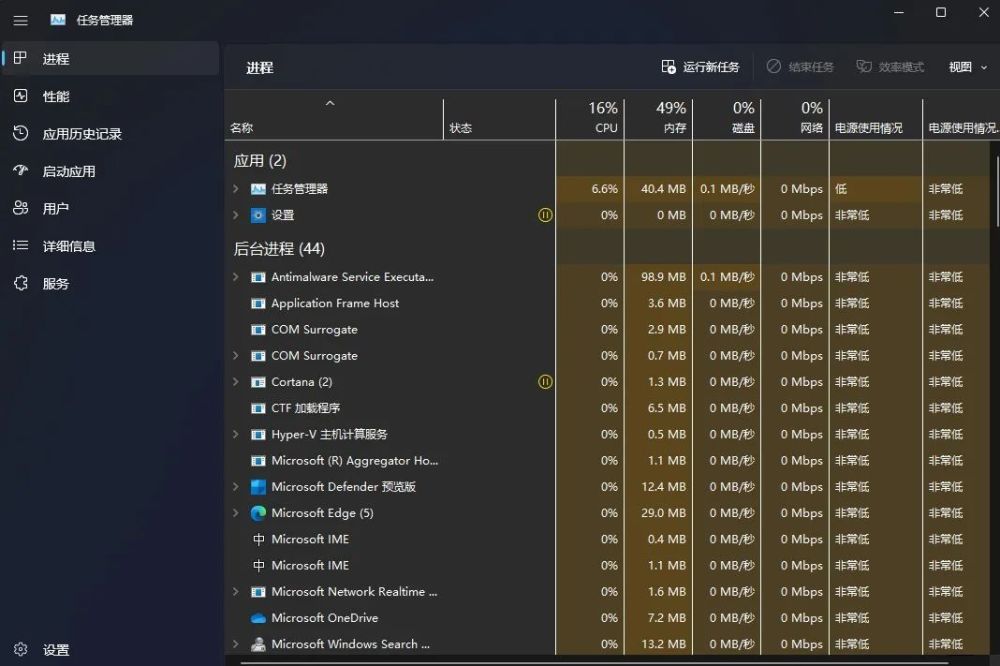
Task: Expand the 任务管理器 process group
Action: click(x=235, y=189)
